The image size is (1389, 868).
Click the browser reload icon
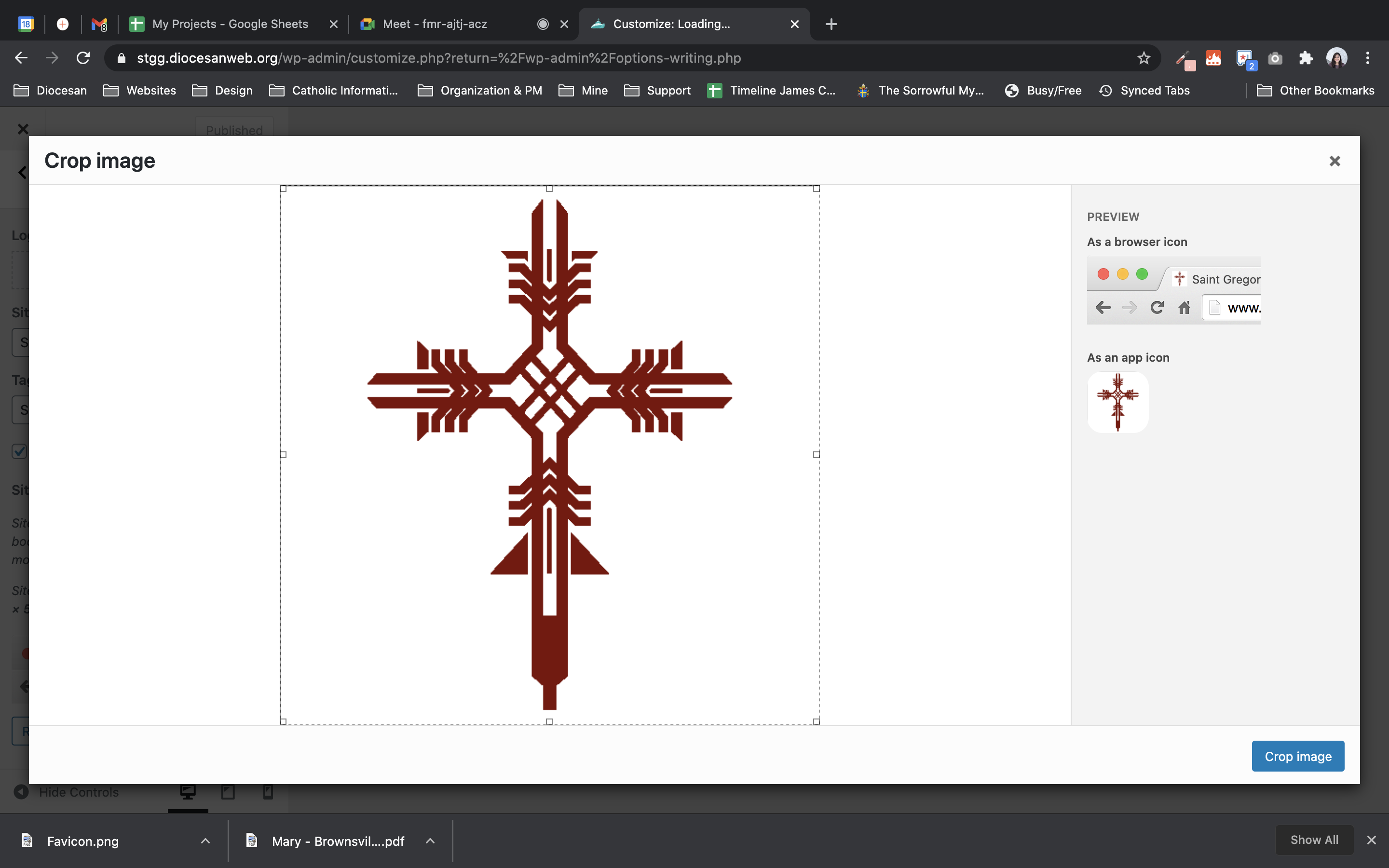pyautogui.click(x=83, y=58)
